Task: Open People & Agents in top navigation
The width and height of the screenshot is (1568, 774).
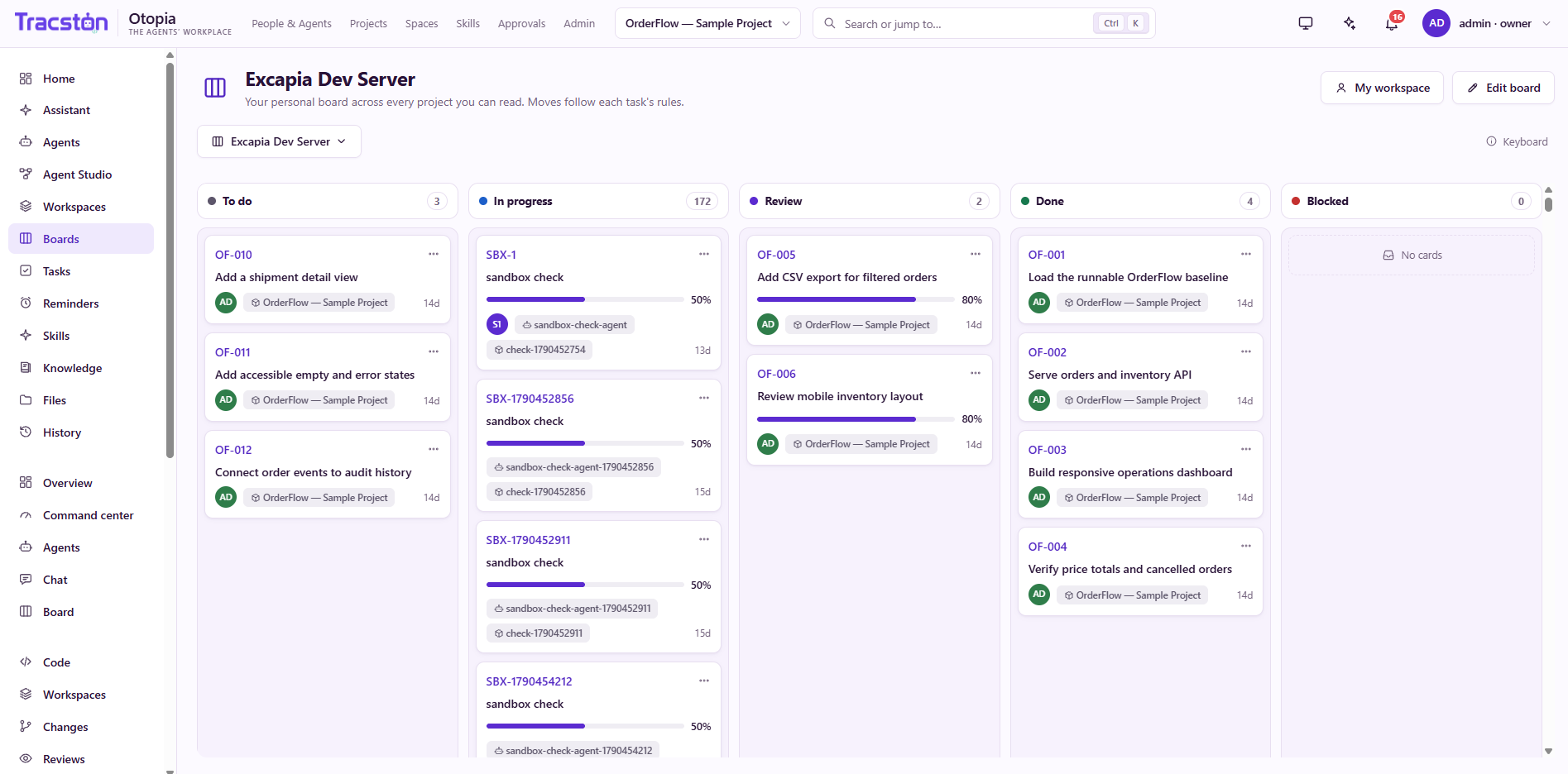Action: pyautogui.click(x=291, y=24)
